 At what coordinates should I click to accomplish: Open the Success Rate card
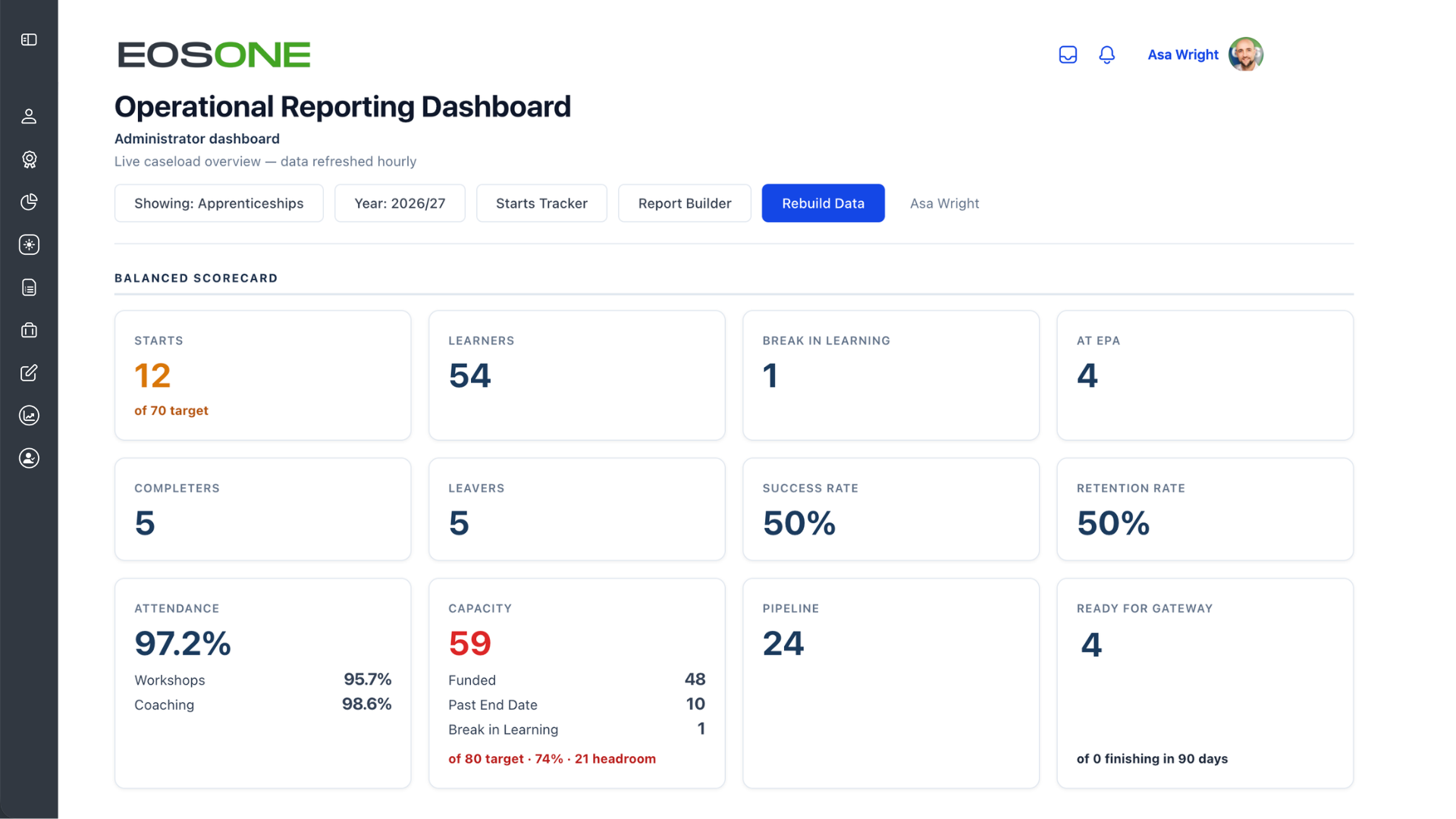(x=890, y=509)
